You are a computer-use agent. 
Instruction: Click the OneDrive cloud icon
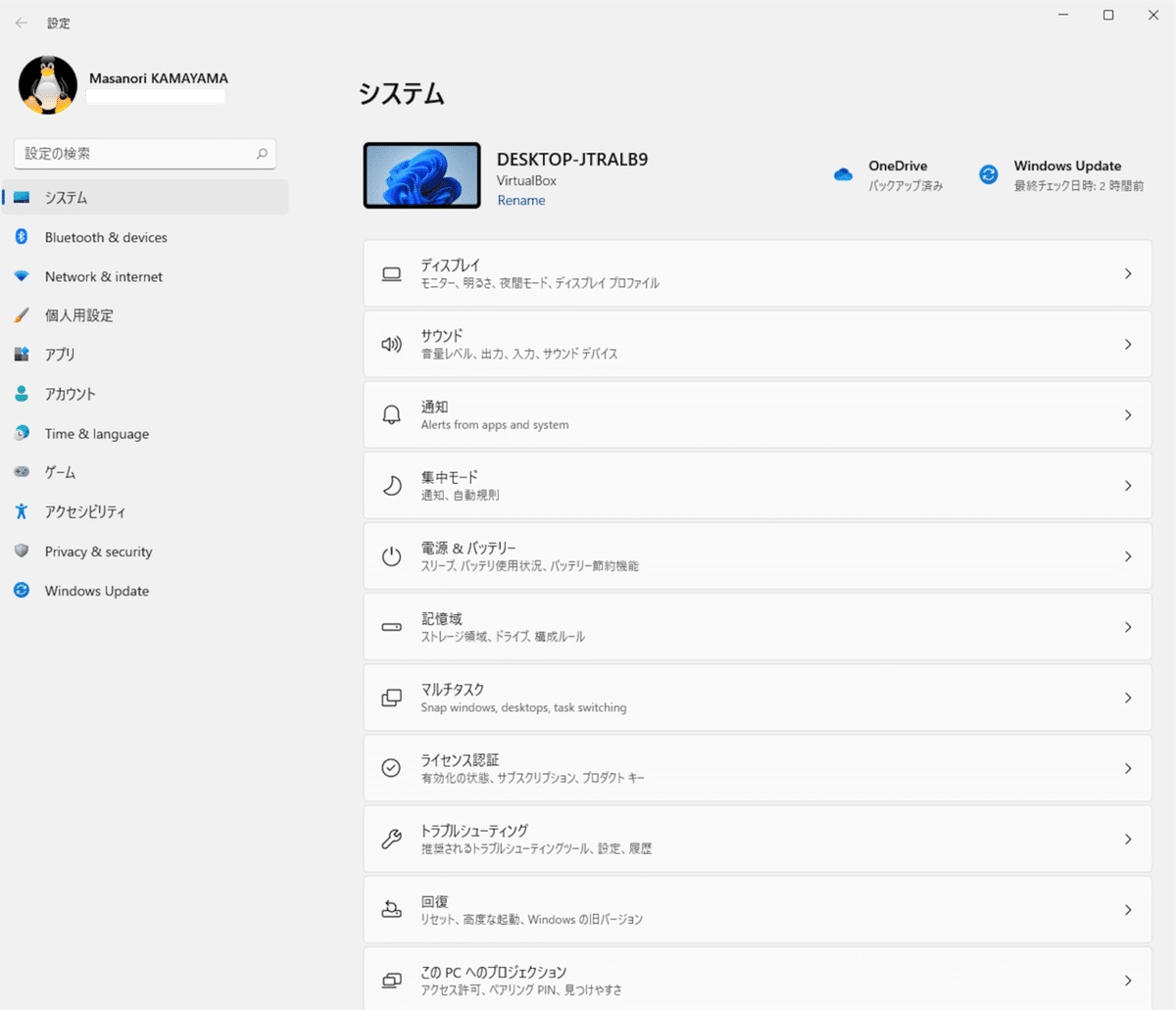843,174
